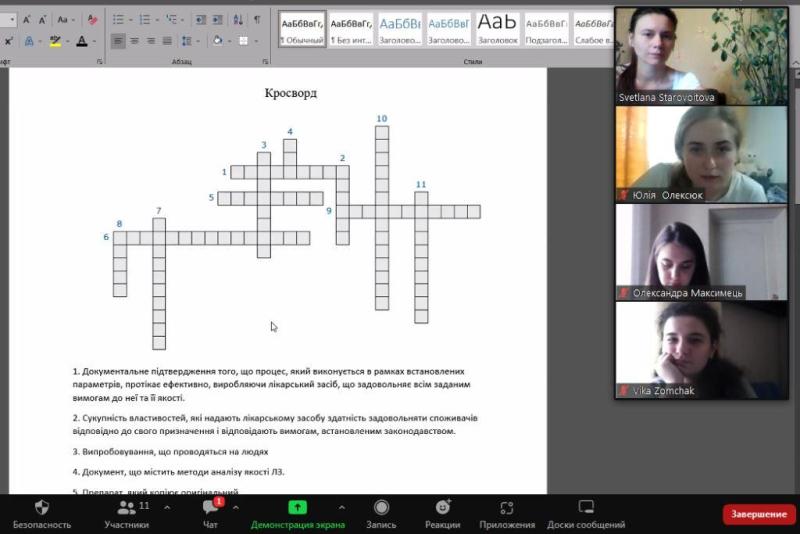This screenshot has height=534, width=800.
Task: Click the first cell of crossword row 1
Action: click(x=237, y=172)
